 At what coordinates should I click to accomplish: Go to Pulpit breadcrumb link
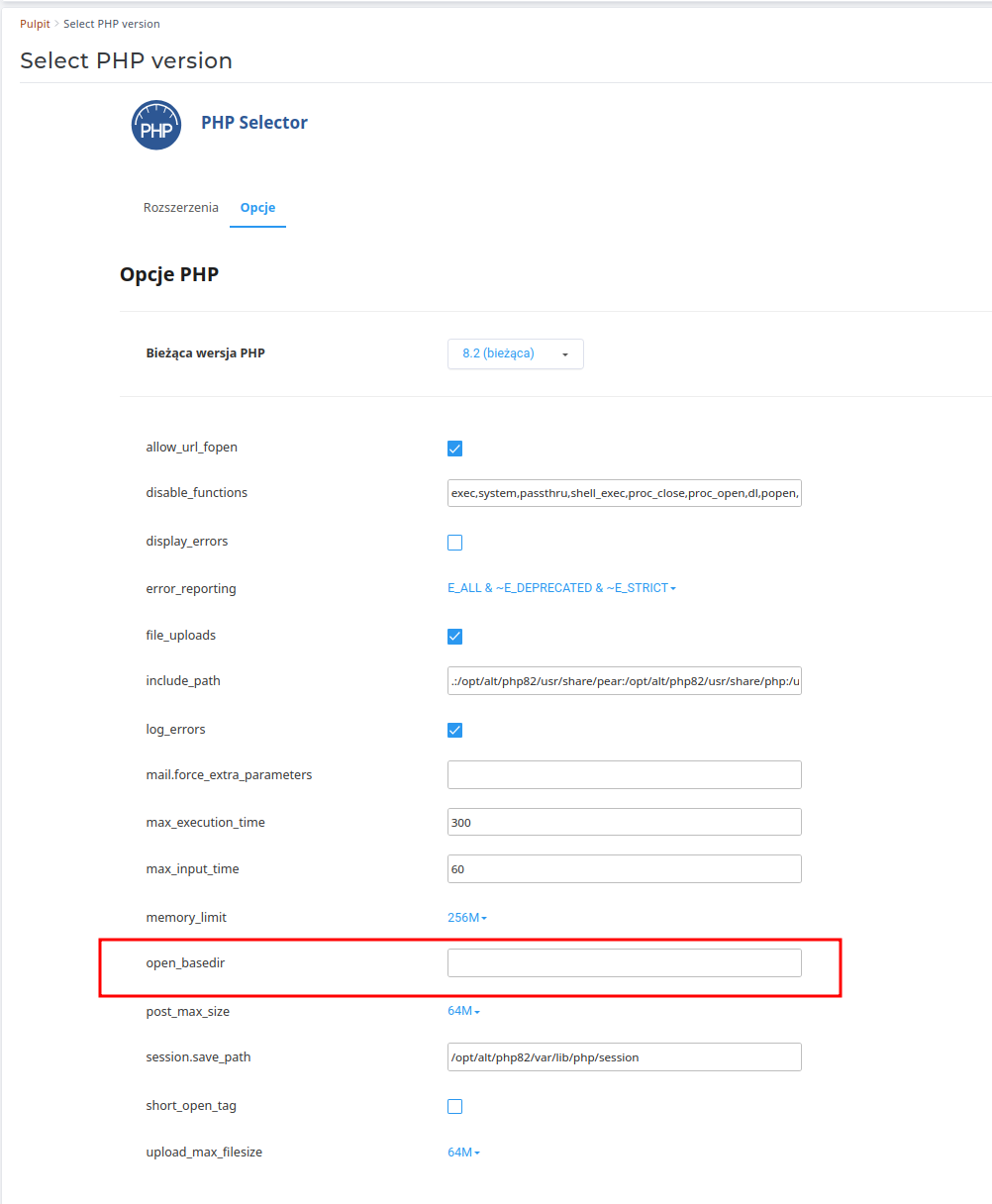(35, 24)
